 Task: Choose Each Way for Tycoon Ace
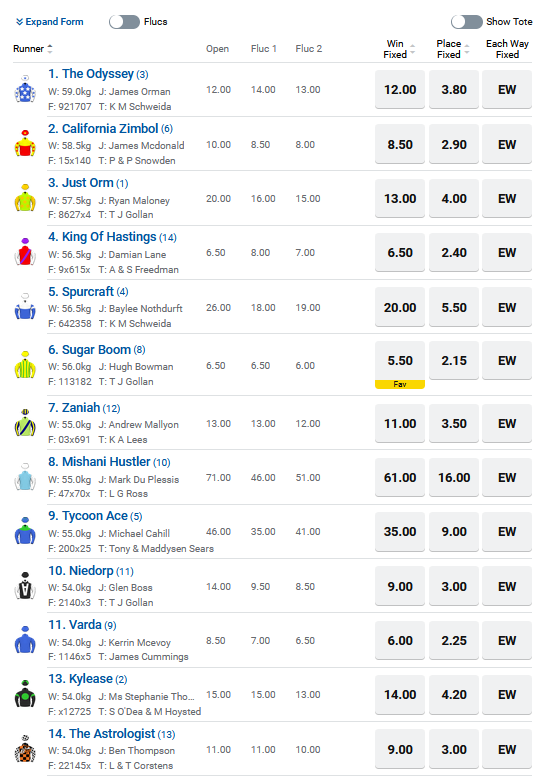tap(507, 532)
